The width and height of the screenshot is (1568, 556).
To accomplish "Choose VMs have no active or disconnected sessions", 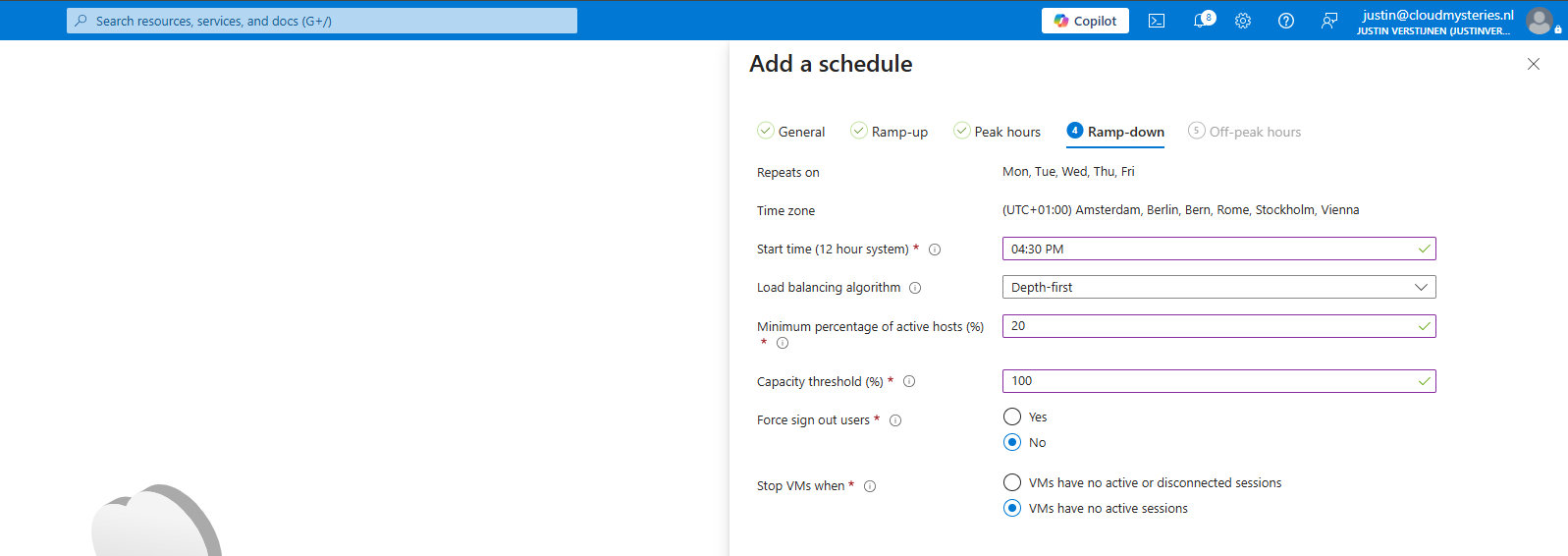I will click(x=1012, y=482).
